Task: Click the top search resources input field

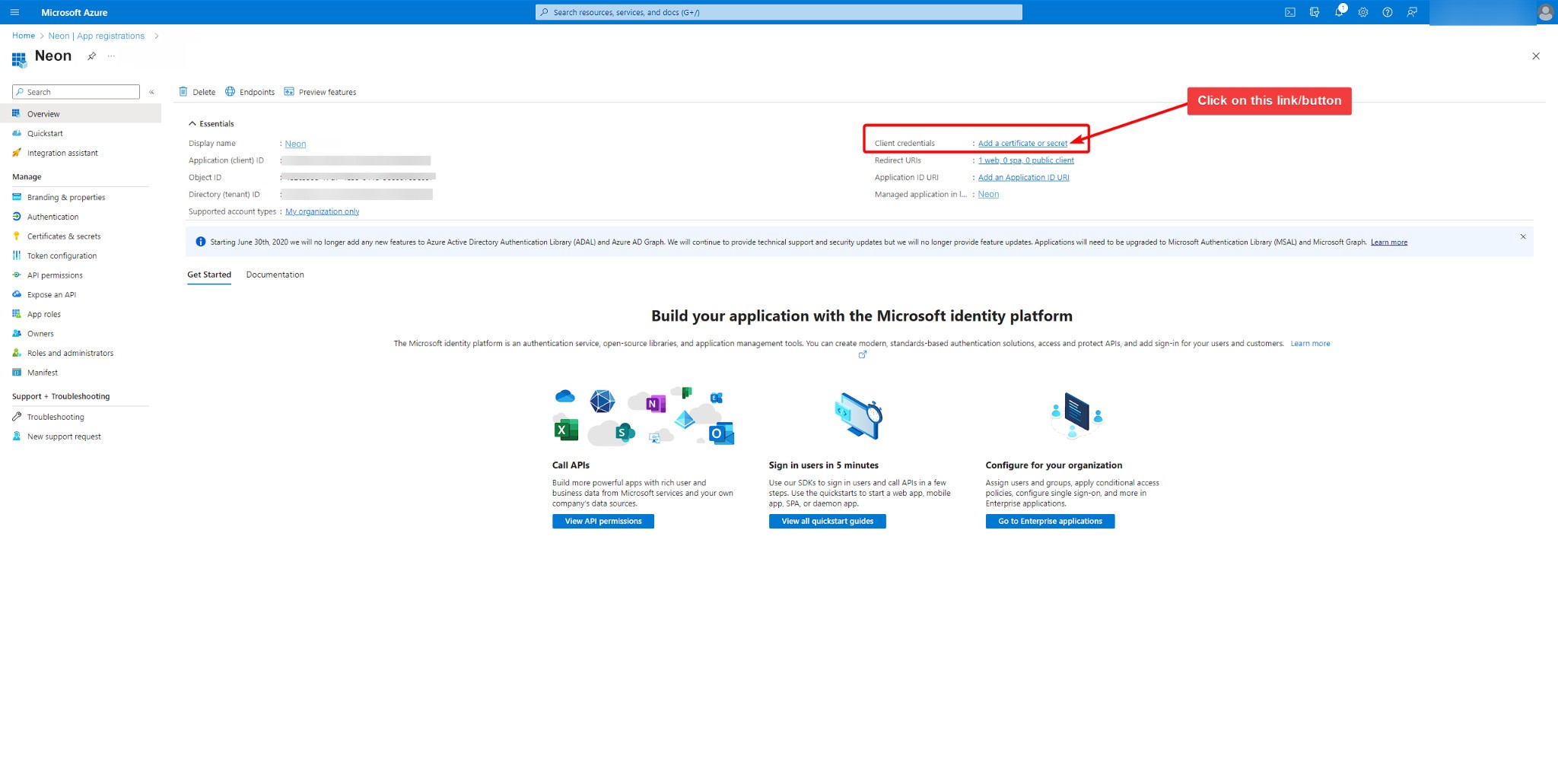Action: pos(778,12)
